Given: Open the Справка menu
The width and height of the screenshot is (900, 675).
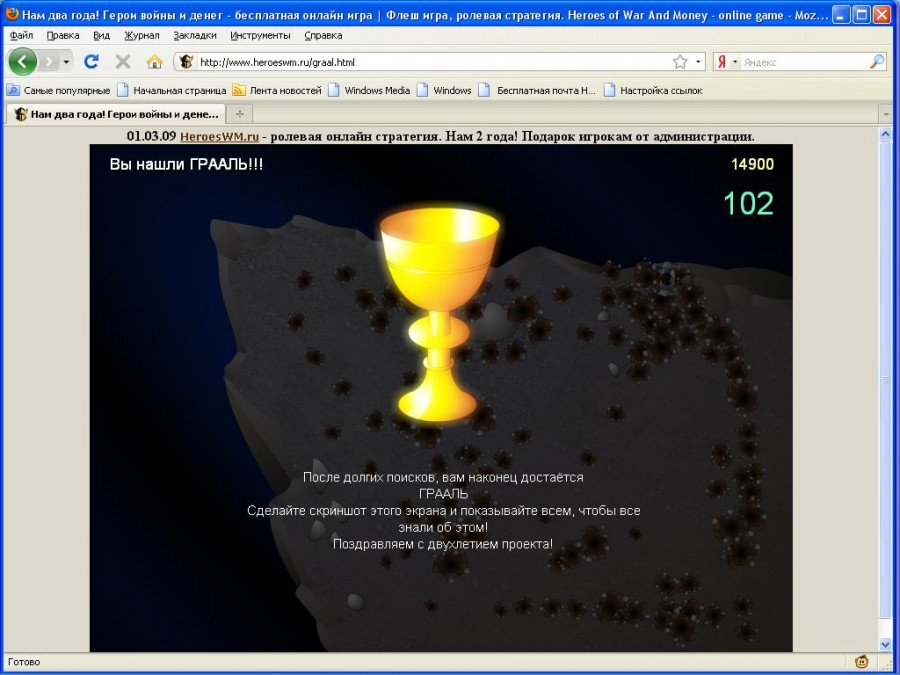Looking at the screenshot, I should [x=323, y=35].
